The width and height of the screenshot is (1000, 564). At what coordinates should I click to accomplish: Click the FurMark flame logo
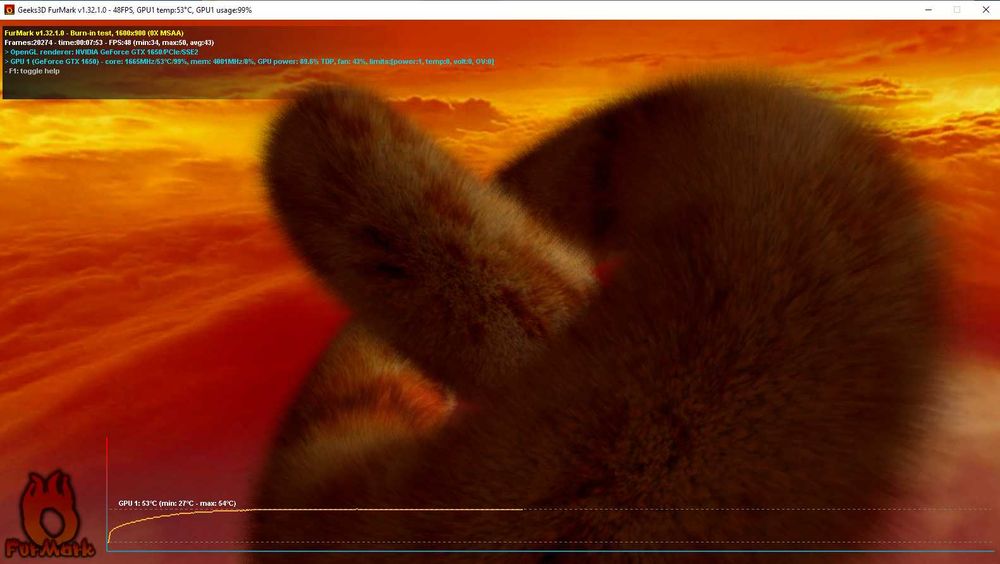pyautogui.click(x=50, y=514)
